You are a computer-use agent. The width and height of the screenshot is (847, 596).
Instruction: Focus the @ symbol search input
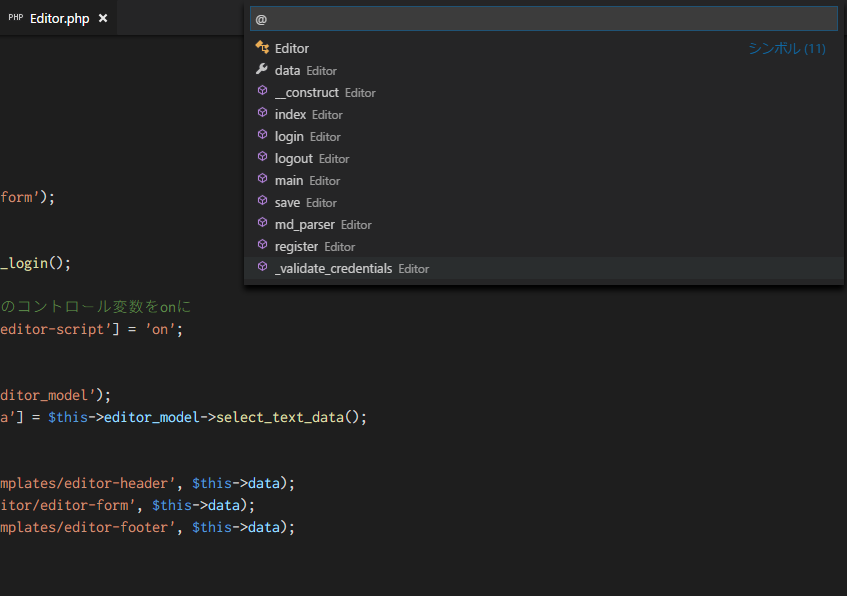(543, 19)
